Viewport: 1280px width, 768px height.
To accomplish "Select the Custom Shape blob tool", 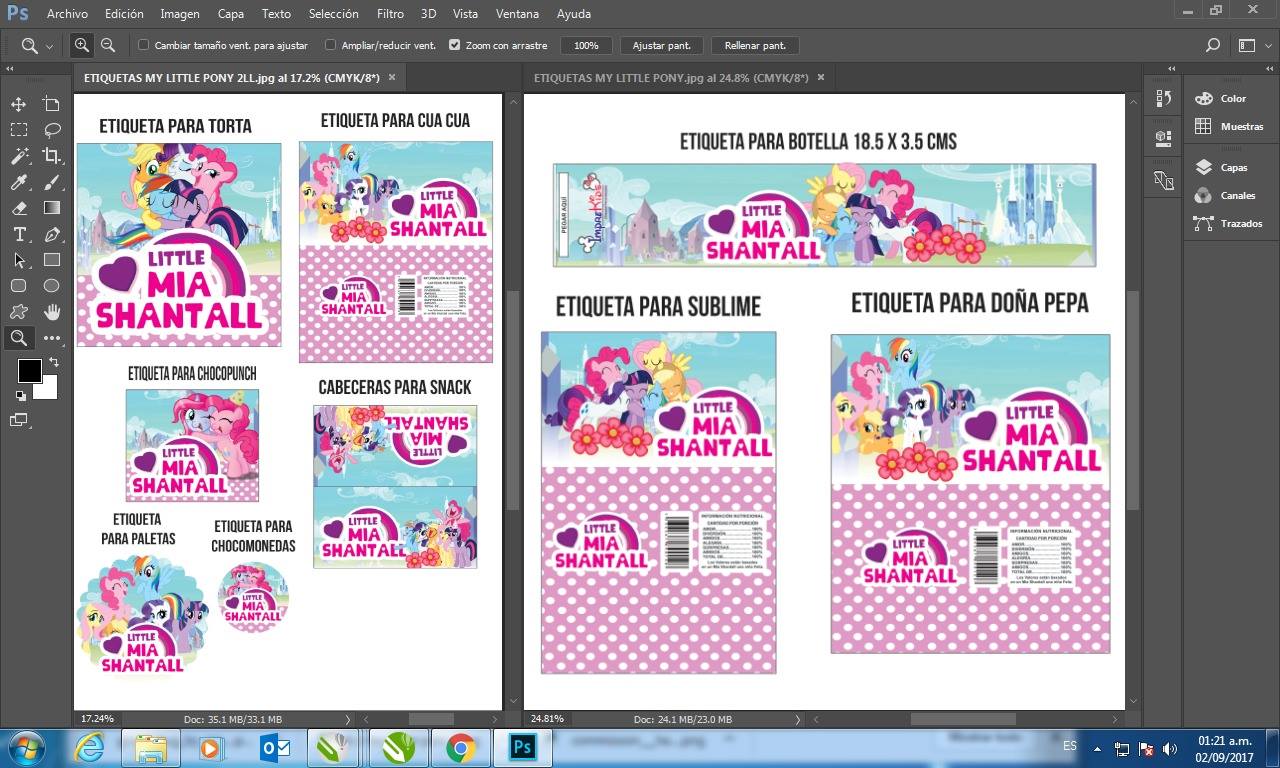I will tap(18, 312).
